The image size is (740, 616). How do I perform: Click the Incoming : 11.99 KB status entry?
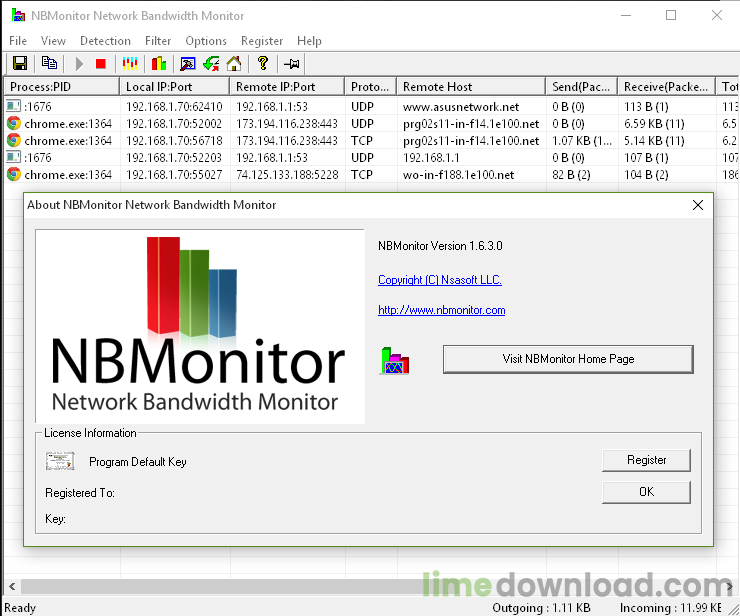[671, 608]
